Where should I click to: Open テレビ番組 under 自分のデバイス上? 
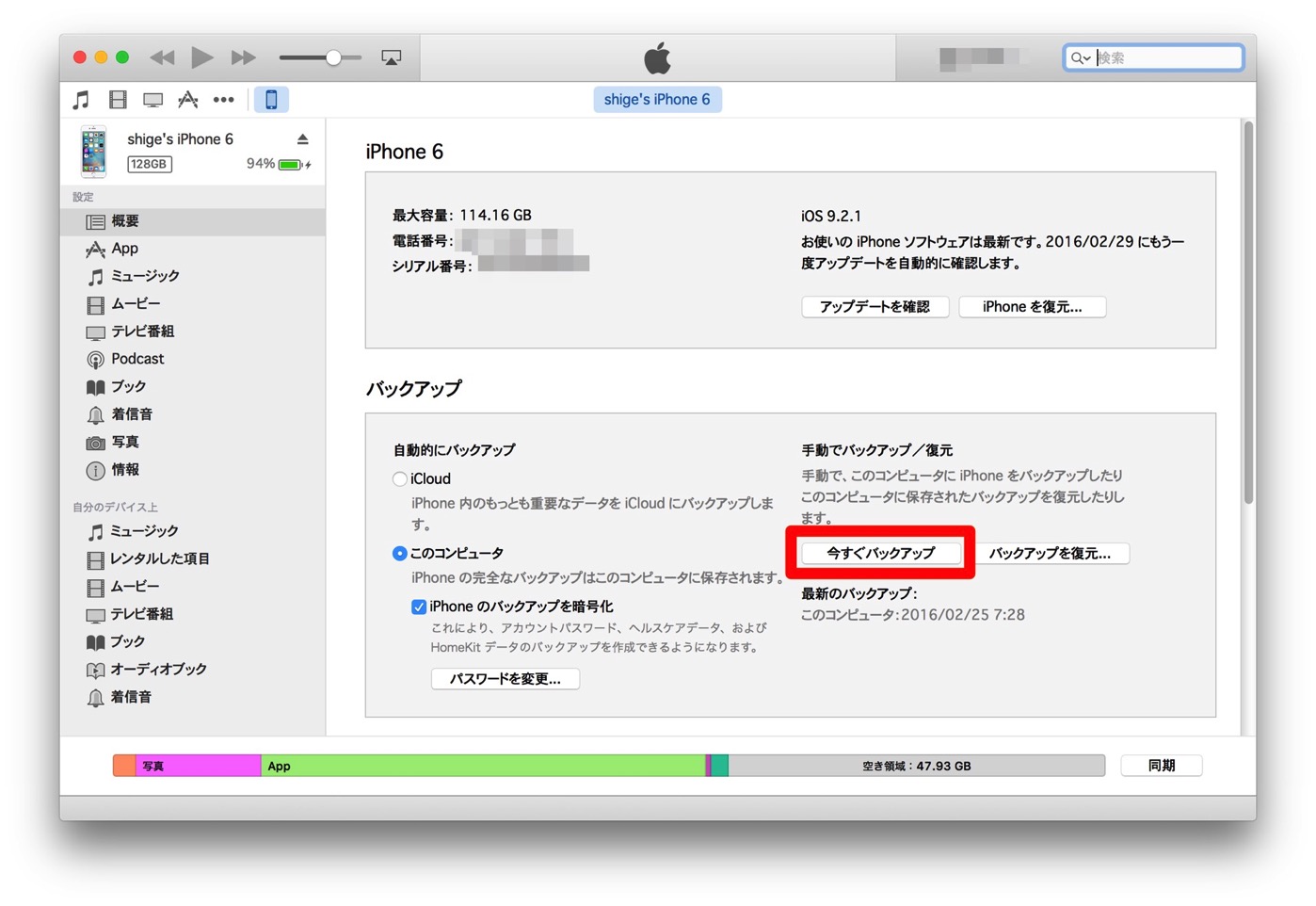(x=193, y=614)
